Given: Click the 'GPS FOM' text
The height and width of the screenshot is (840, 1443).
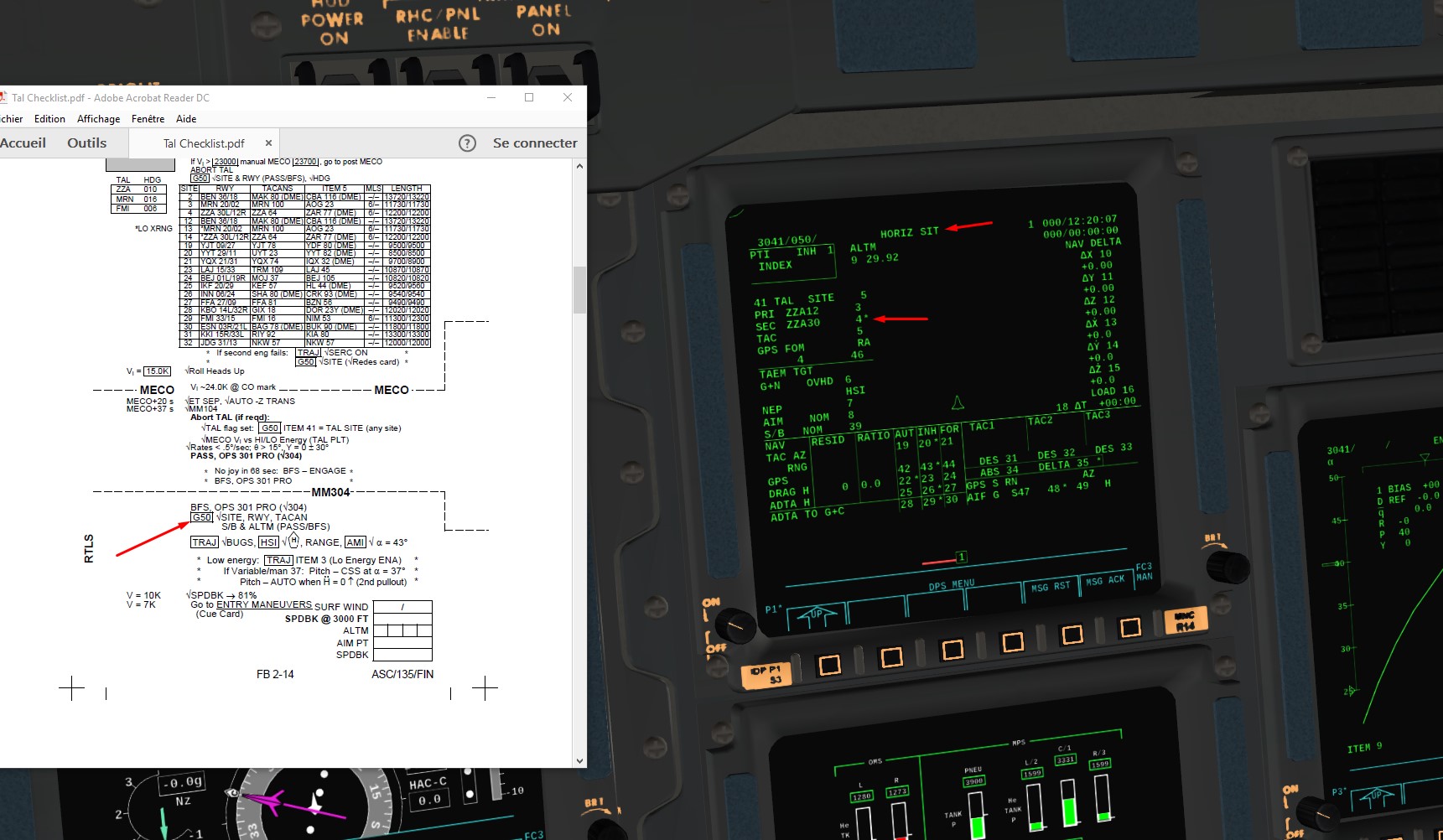Looking at the screenshot, I should click(x=780, y=350).
